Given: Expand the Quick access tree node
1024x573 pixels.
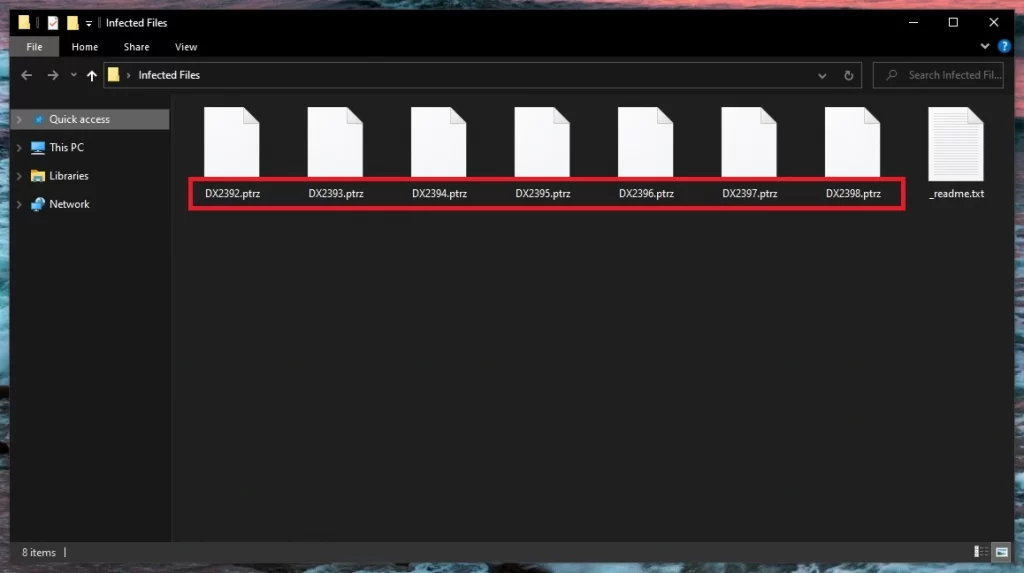Looking at the screenshot, I should click(x=19, y=120).
